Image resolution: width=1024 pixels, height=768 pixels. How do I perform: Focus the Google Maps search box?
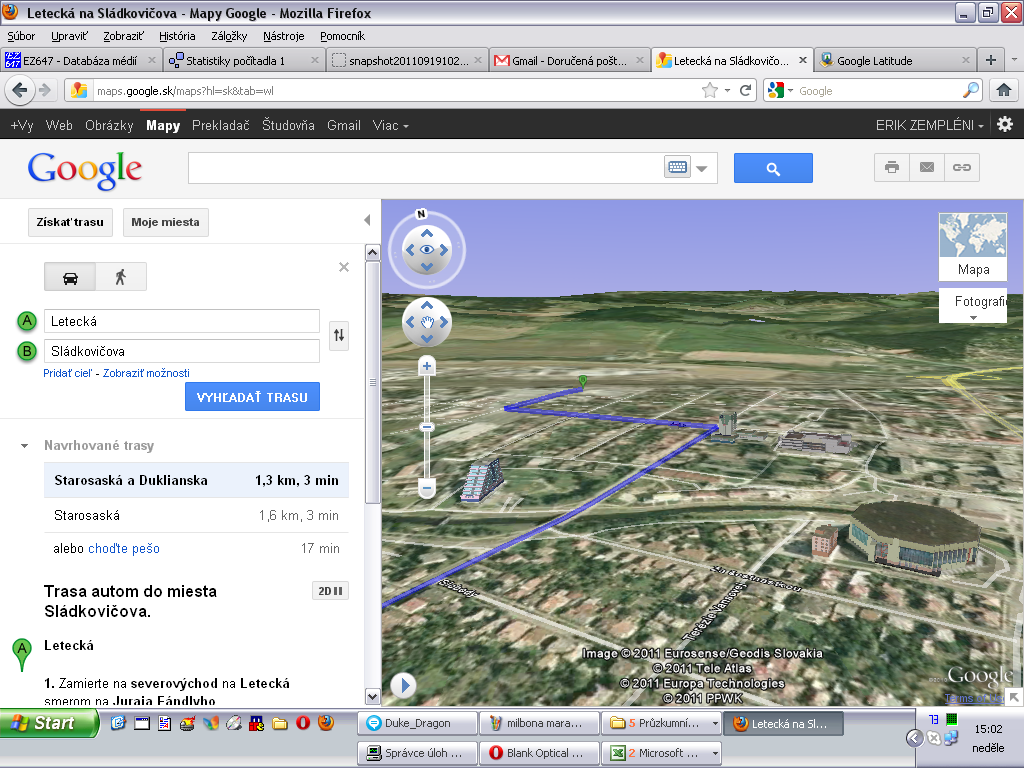click(x=426, y=168)
